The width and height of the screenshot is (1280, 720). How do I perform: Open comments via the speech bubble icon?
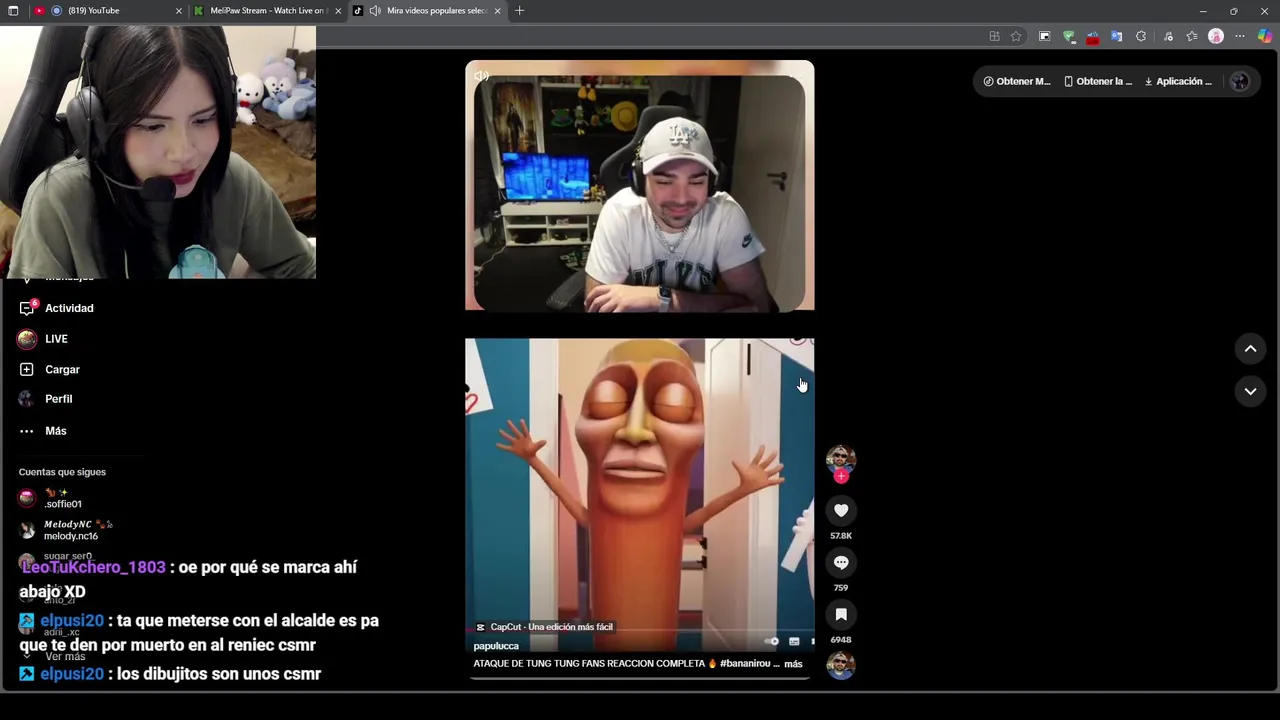pos(841,563)
